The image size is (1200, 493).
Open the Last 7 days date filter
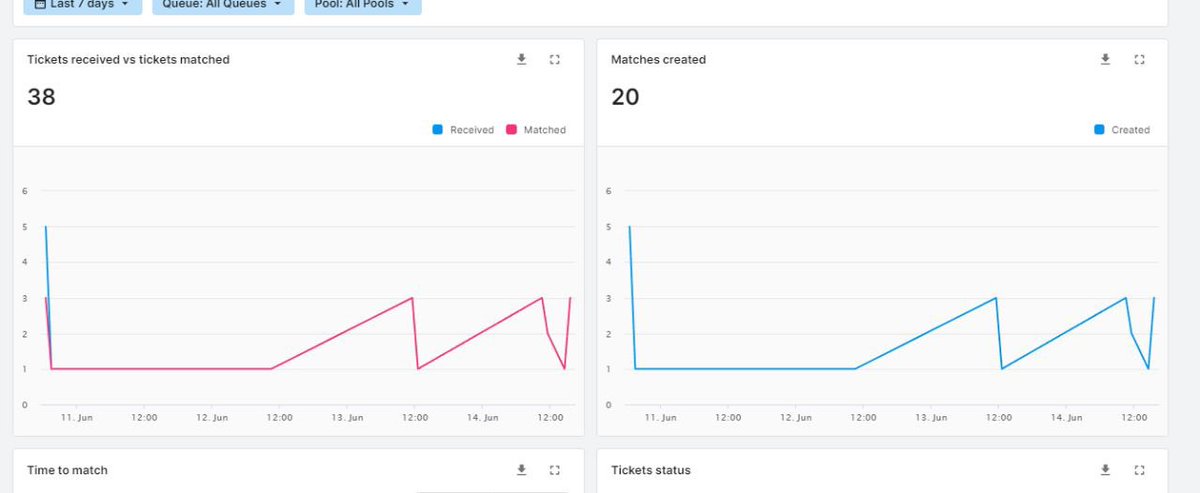pyautogui.click(x=82, y=5)
